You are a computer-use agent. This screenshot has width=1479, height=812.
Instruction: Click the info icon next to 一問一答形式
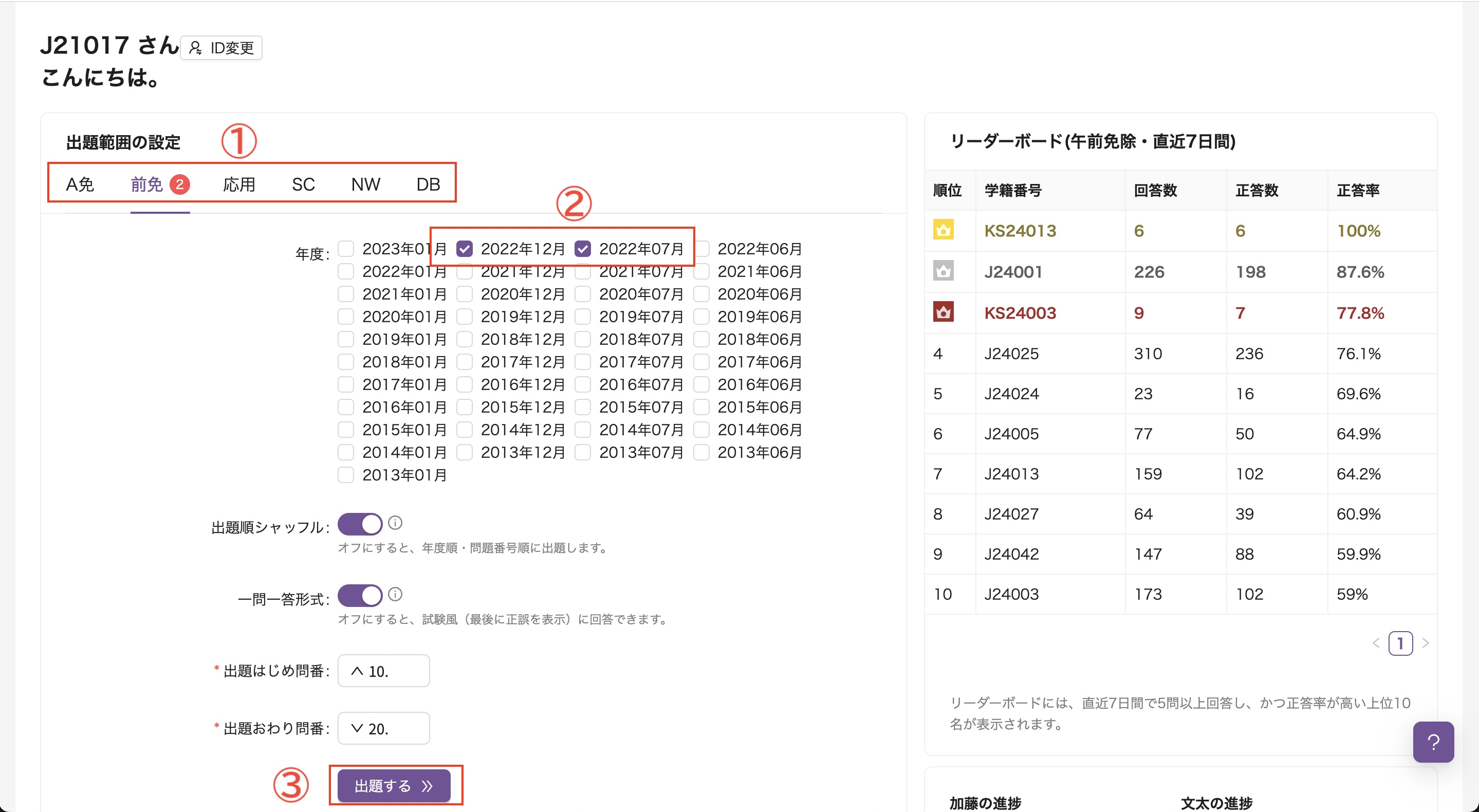click(396, 594)
